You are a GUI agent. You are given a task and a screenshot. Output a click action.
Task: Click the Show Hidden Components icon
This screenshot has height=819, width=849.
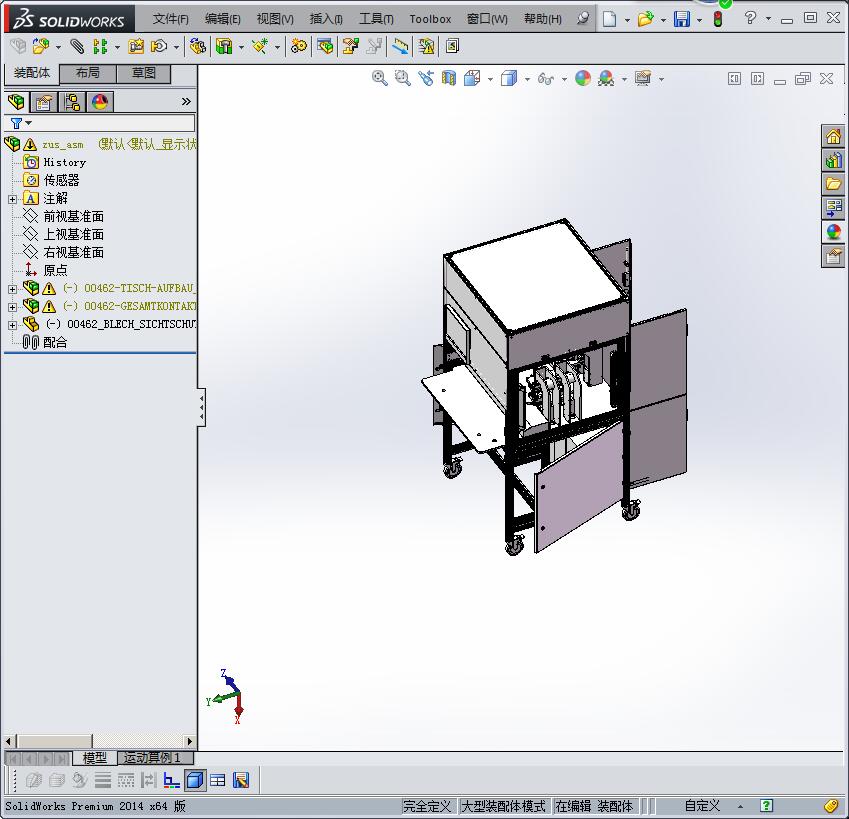click(198, 47)
